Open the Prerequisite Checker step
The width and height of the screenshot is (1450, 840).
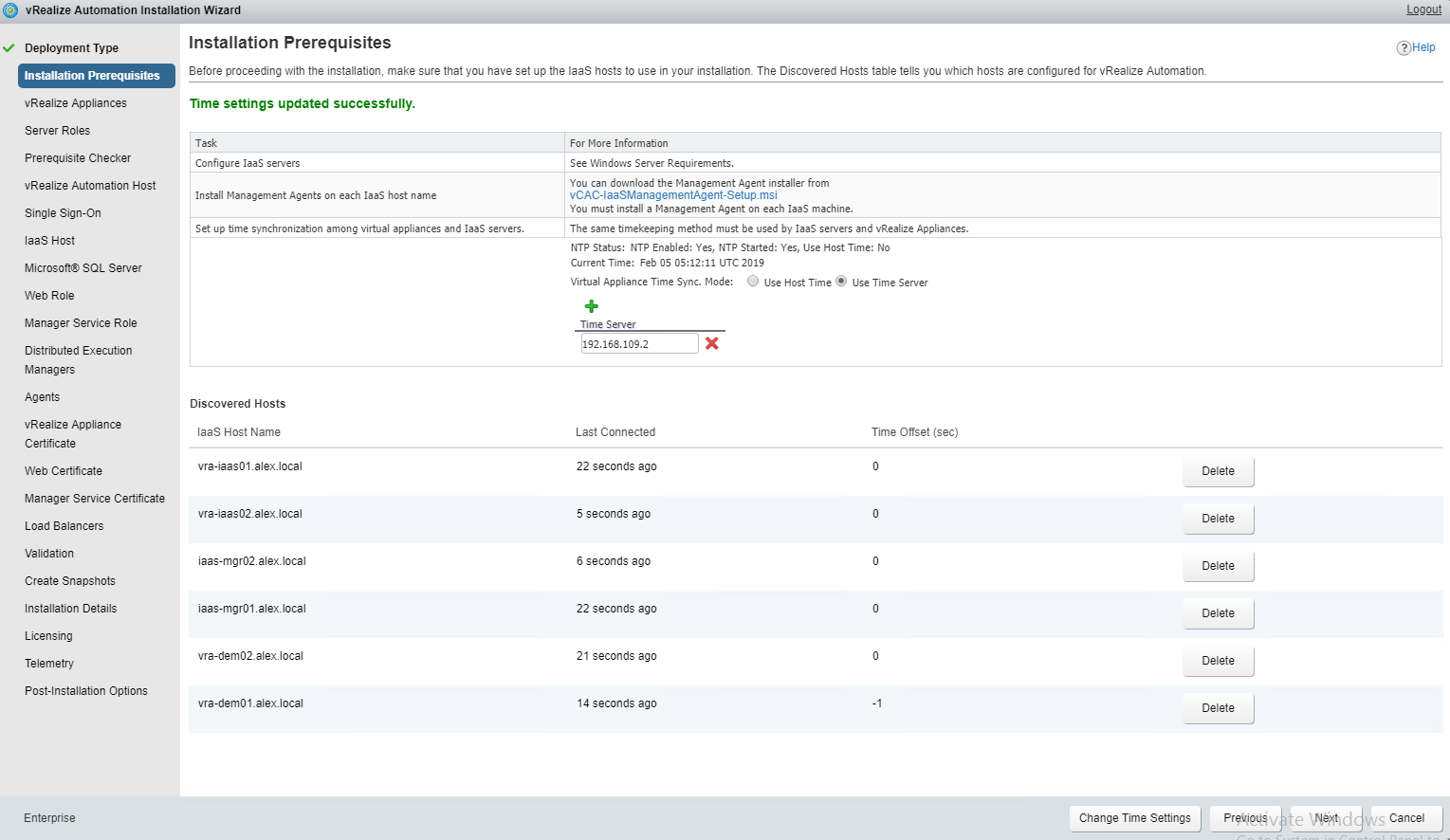click(x=78, y=158)
